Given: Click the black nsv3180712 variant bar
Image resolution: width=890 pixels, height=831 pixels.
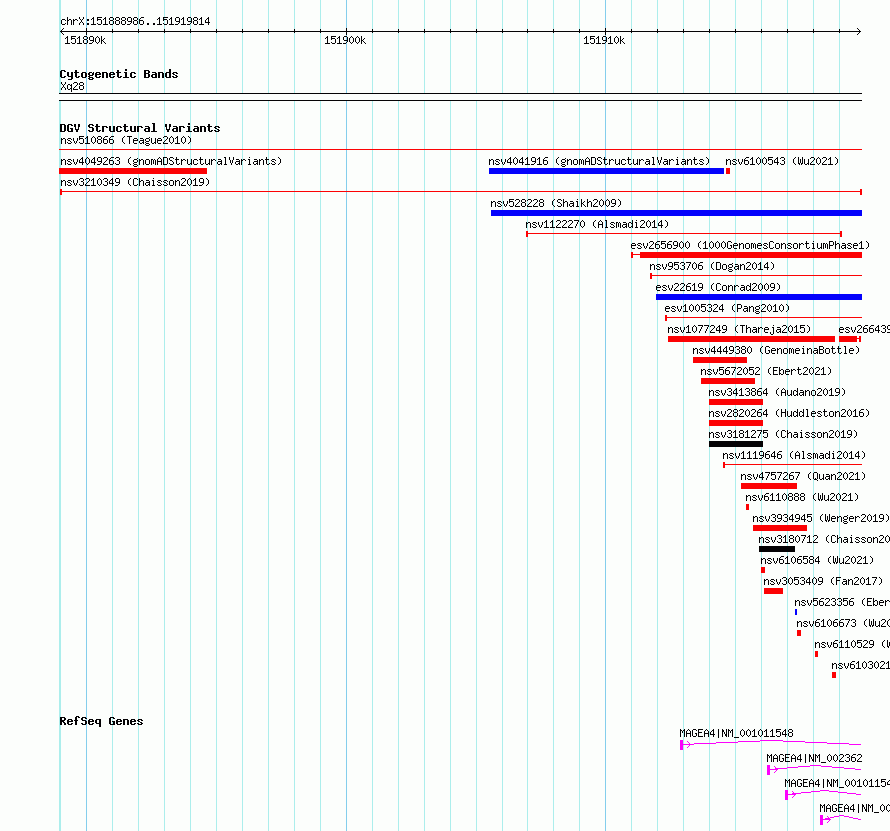Looking at the screenshot, I should (776, 549).
